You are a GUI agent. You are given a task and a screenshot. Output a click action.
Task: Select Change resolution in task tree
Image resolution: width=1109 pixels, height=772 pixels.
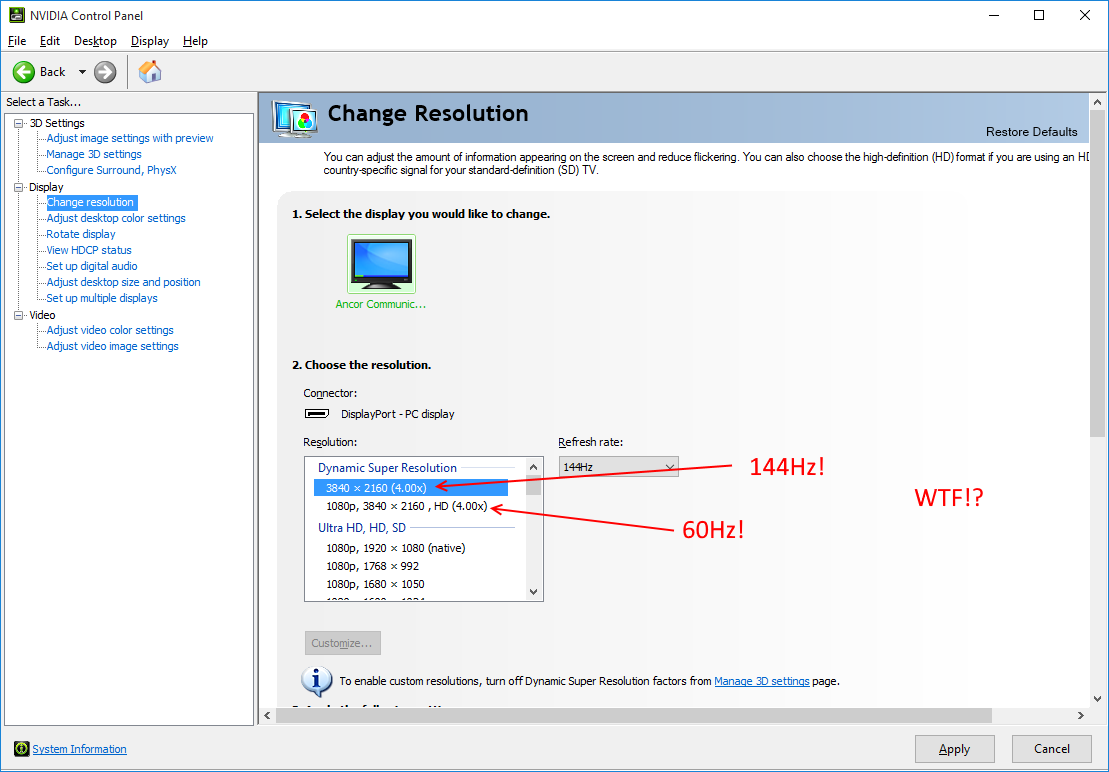tap(91, 202)
